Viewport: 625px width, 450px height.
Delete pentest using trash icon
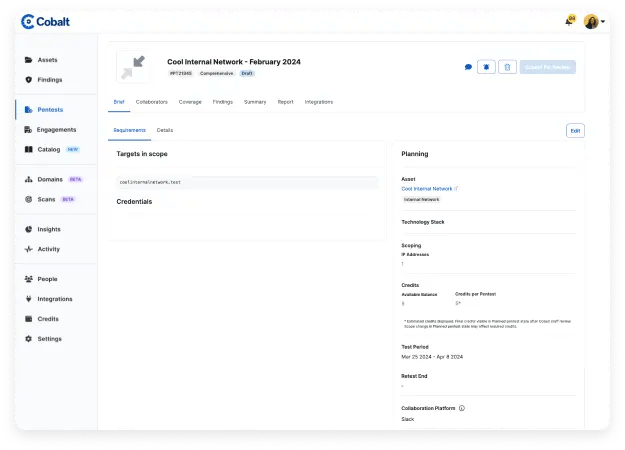(507, 67)
